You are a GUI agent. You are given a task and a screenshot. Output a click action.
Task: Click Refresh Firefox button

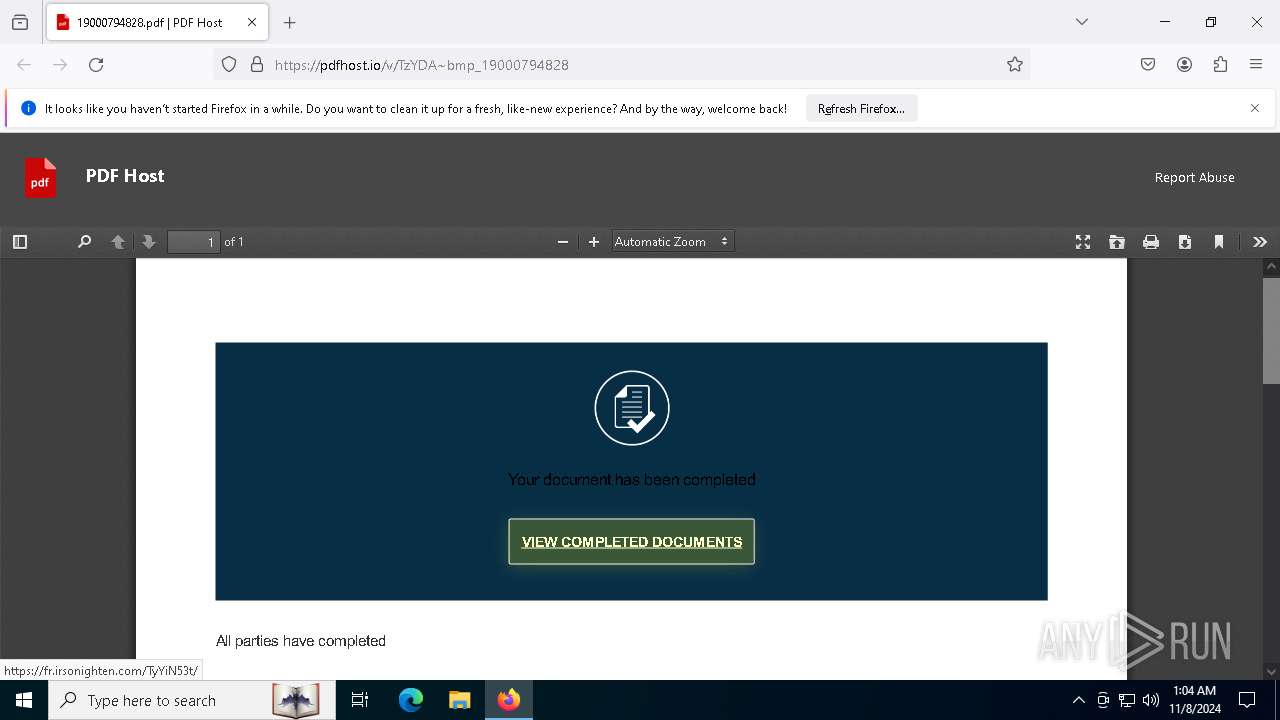[x=861, y=109]
